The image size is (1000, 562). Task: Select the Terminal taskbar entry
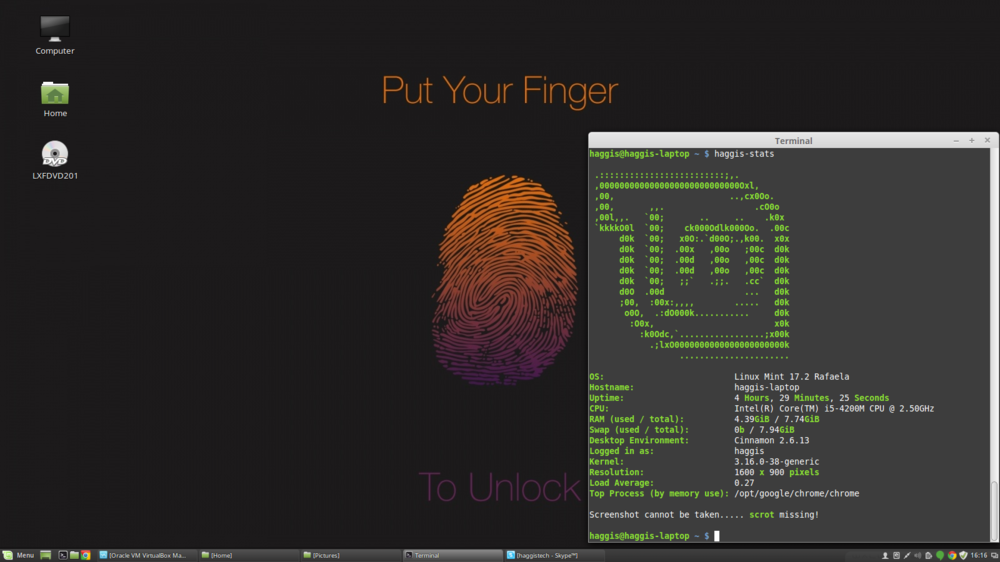453,556
